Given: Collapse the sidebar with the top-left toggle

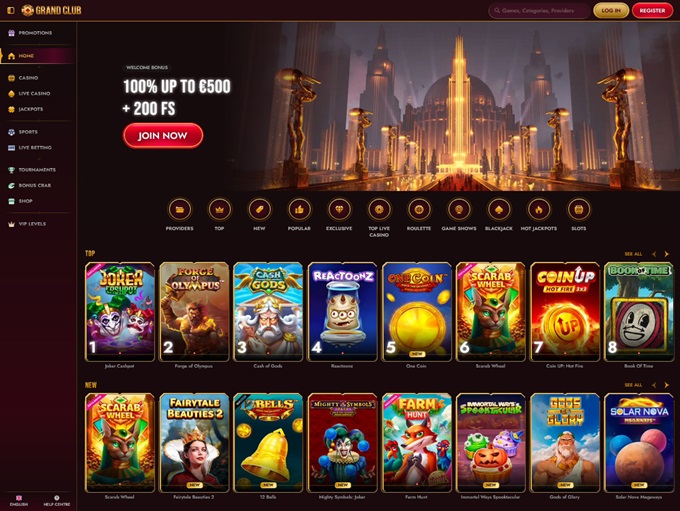Looking at the screenshot, I should tap(11, 10).
